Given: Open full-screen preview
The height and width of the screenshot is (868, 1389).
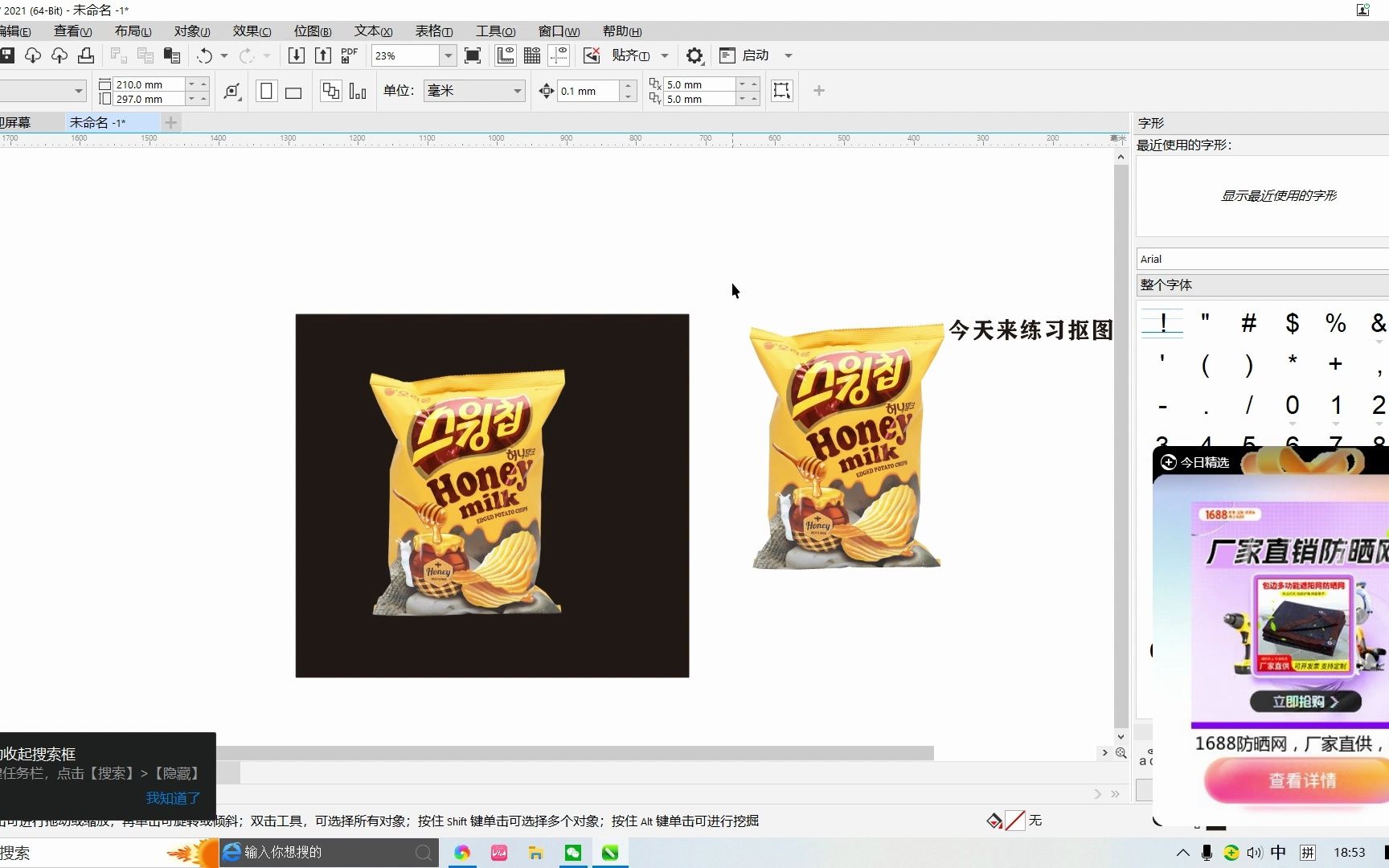Looking at the screenshot, I should 473,55.
